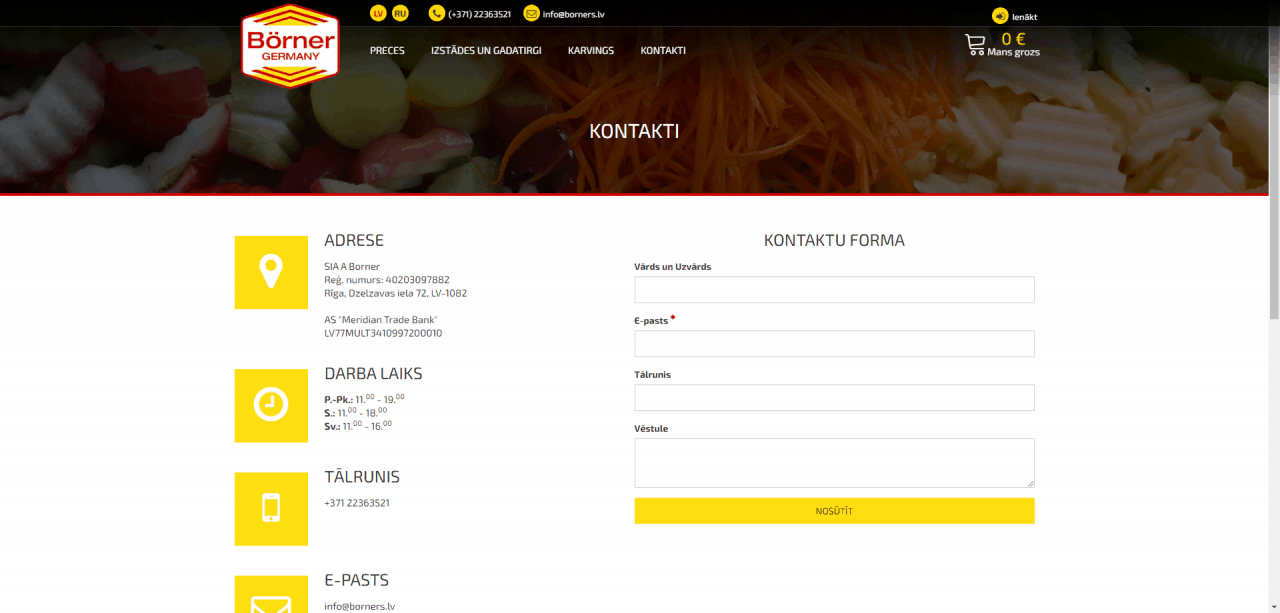This screenshot has width=1280, height=613.
Task: Click the clock Darba laiks icon
Action: pyautogui.click(x=271, y=405)
